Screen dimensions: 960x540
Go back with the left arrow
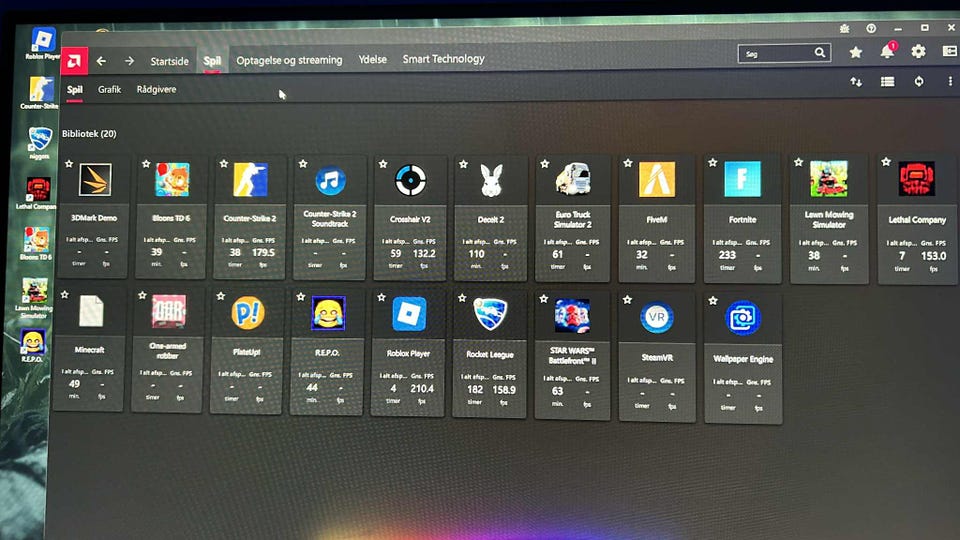[101, 61]
